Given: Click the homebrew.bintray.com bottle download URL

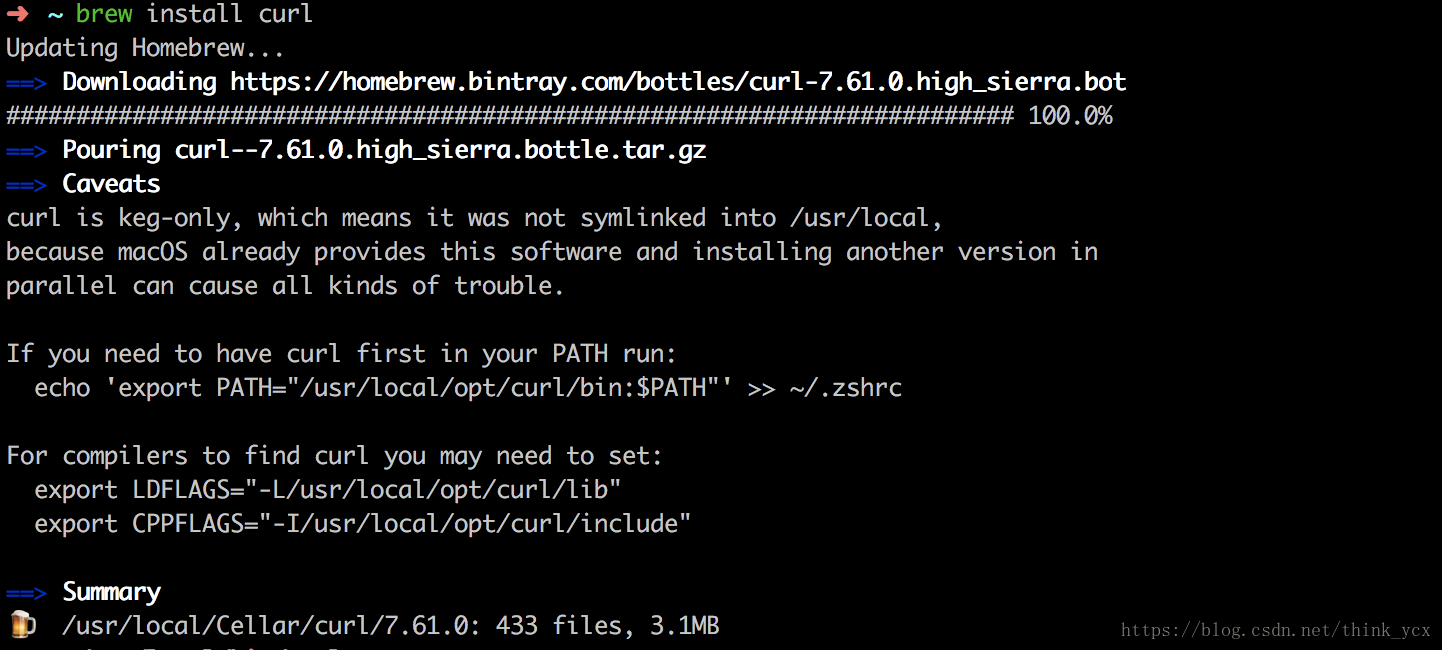Looking at the screenshot, I should 678,82.
